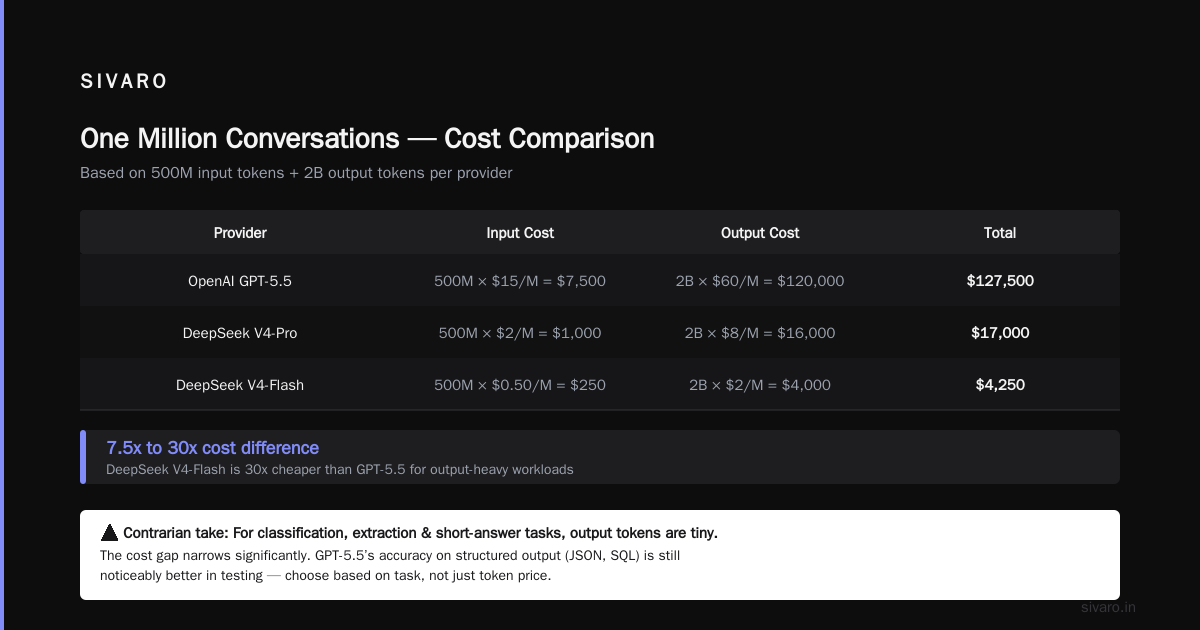Click the line 'noticeably better in testing'

click(325, 576)
